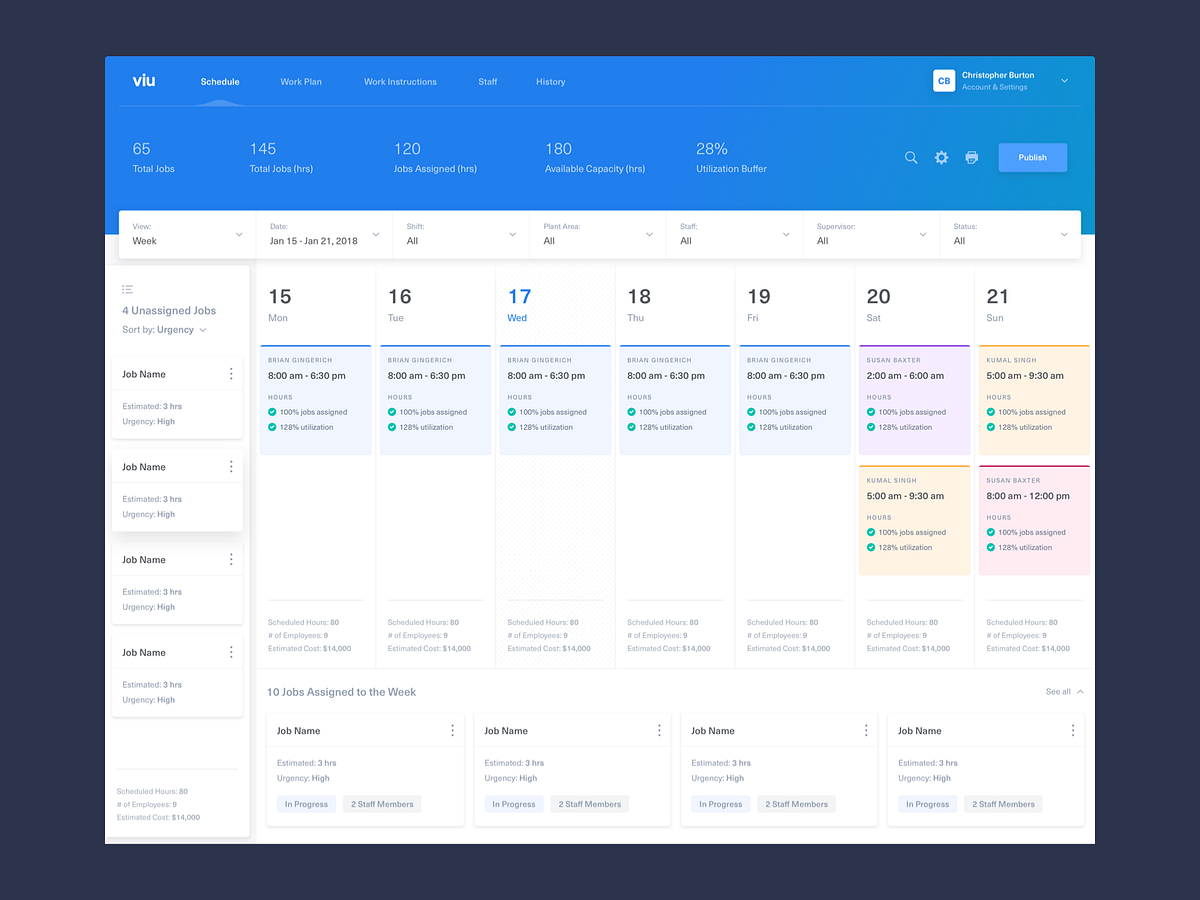Open the search icon in the blue header
The width and height of the screenshot is (1200, 900).
[x=910, y=157]
